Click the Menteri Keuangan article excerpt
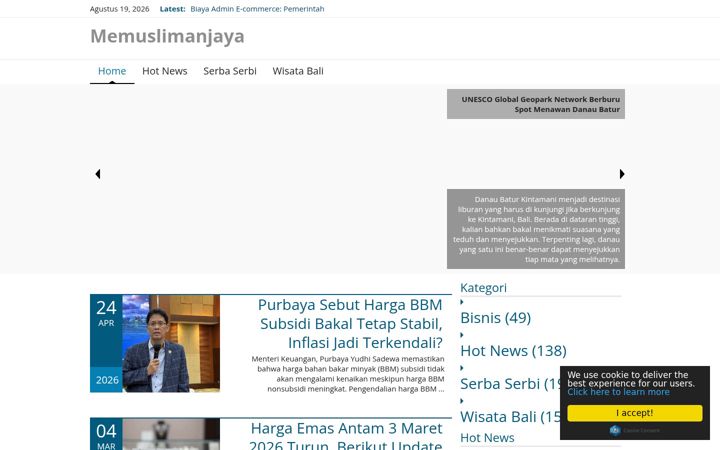Screen dimensions: 720x450 (x=348, y=374)
